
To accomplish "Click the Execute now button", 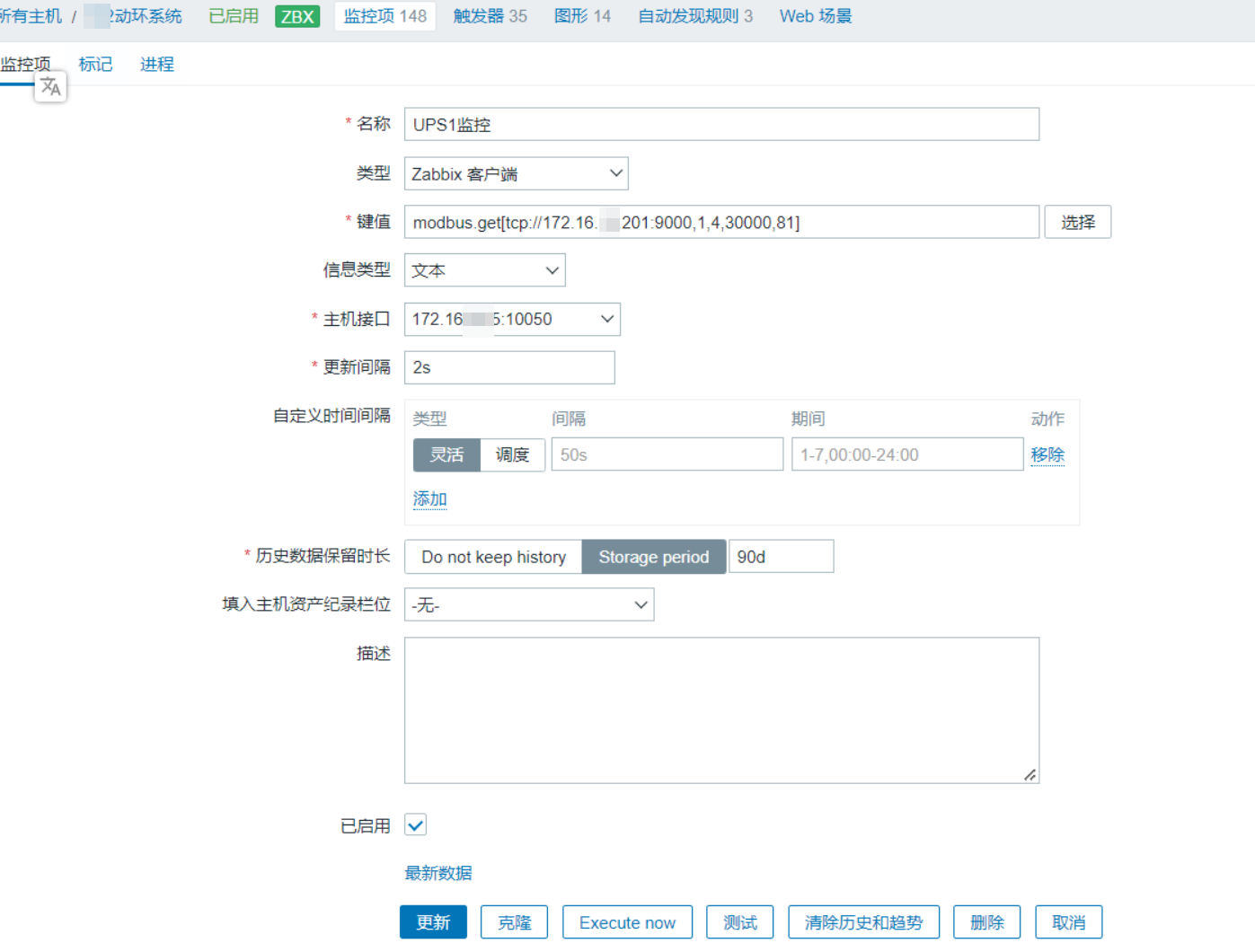I will (627, 922).
